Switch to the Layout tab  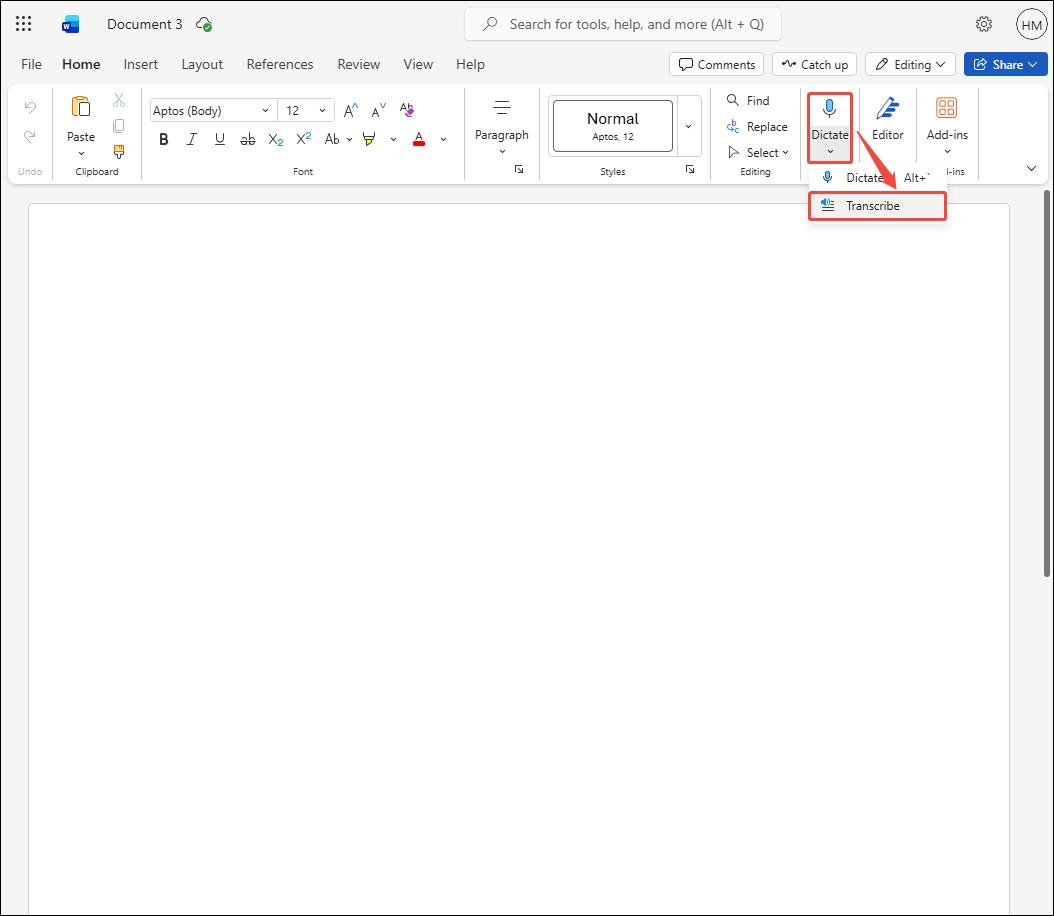point(202,64)
